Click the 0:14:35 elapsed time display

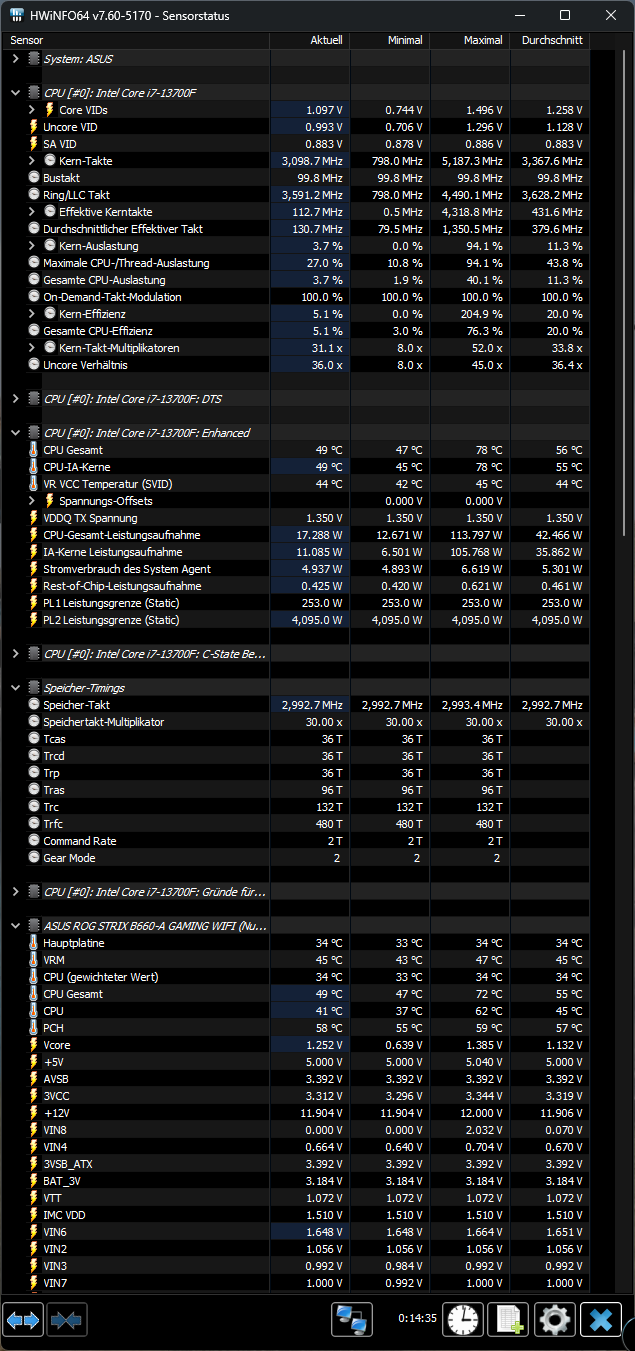point(417,1318)
